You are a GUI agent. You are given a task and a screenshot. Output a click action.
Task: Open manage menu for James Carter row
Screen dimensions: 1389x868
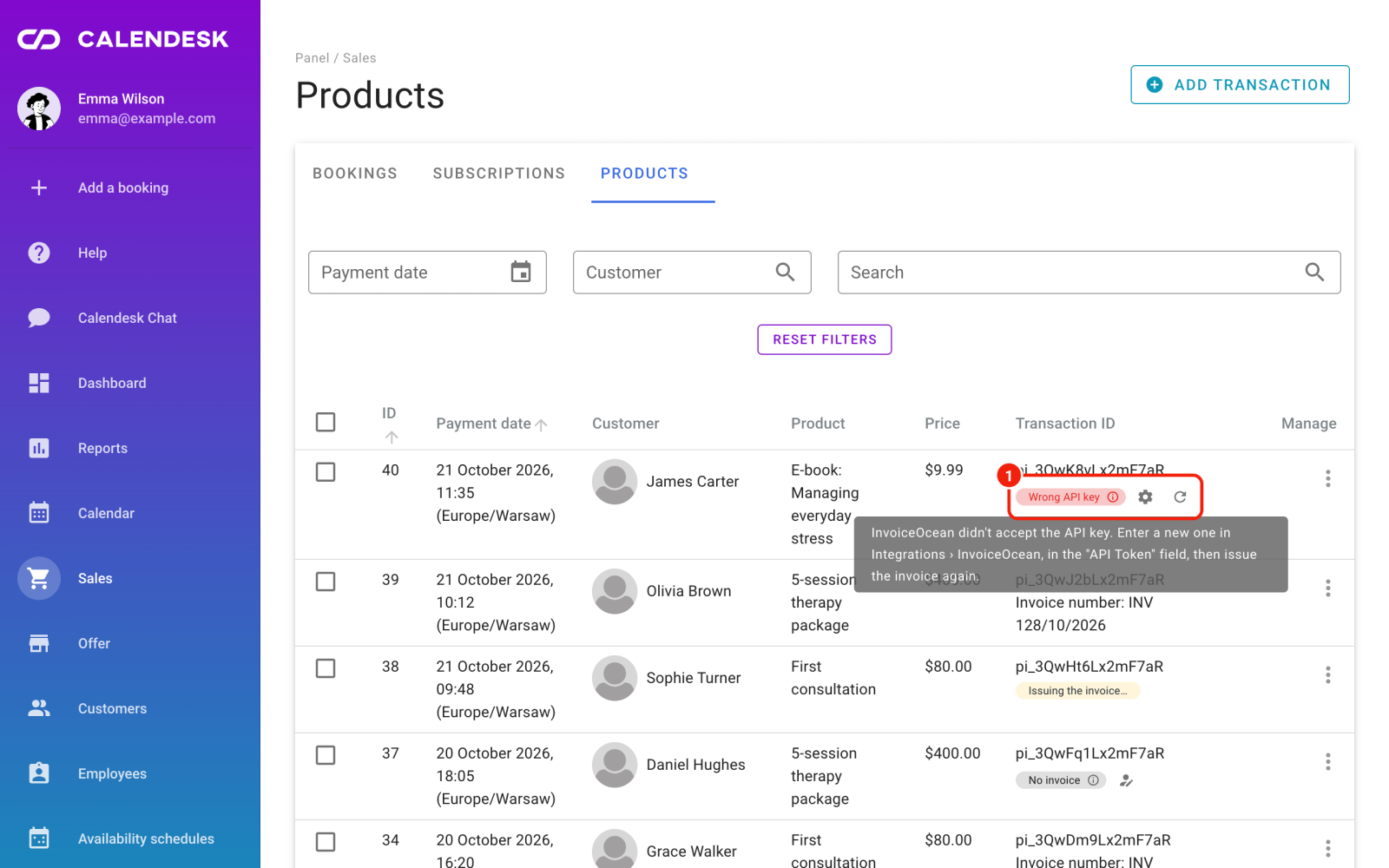click(1327, 478)
